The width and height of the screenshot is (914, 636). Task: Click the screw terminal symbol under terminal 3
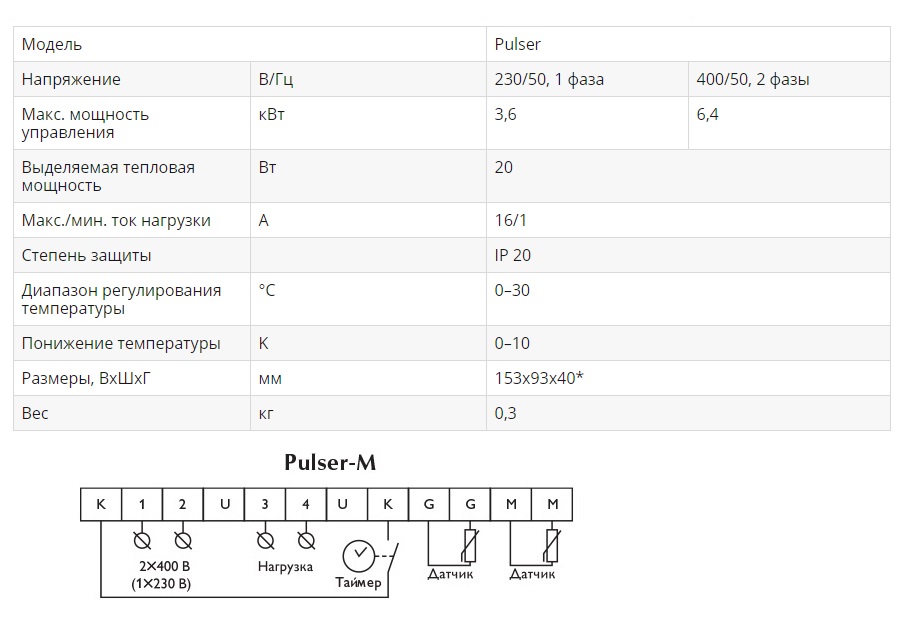click(265, 541)
